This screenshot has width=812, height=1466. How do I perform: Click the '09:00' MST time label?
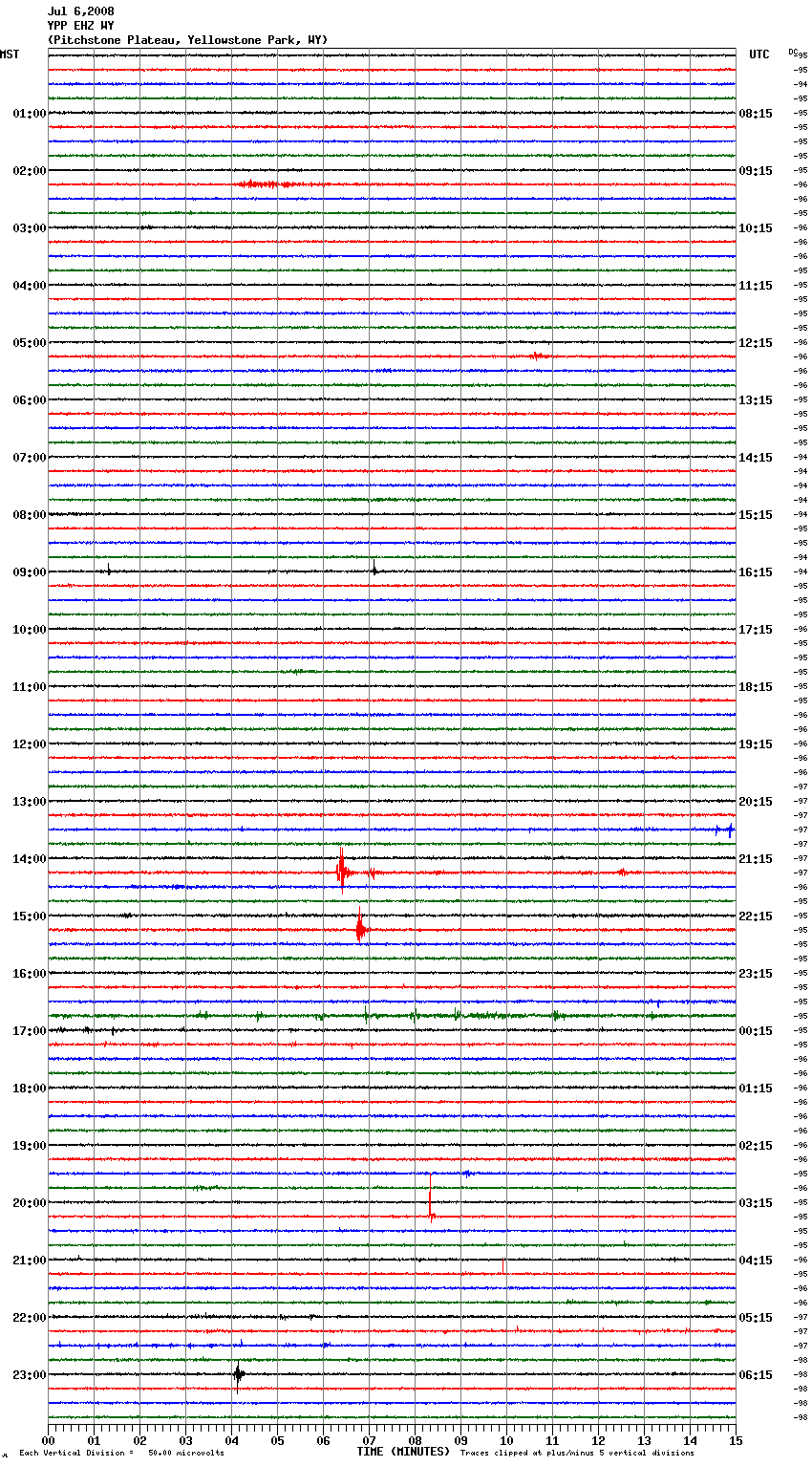point(30,572)
